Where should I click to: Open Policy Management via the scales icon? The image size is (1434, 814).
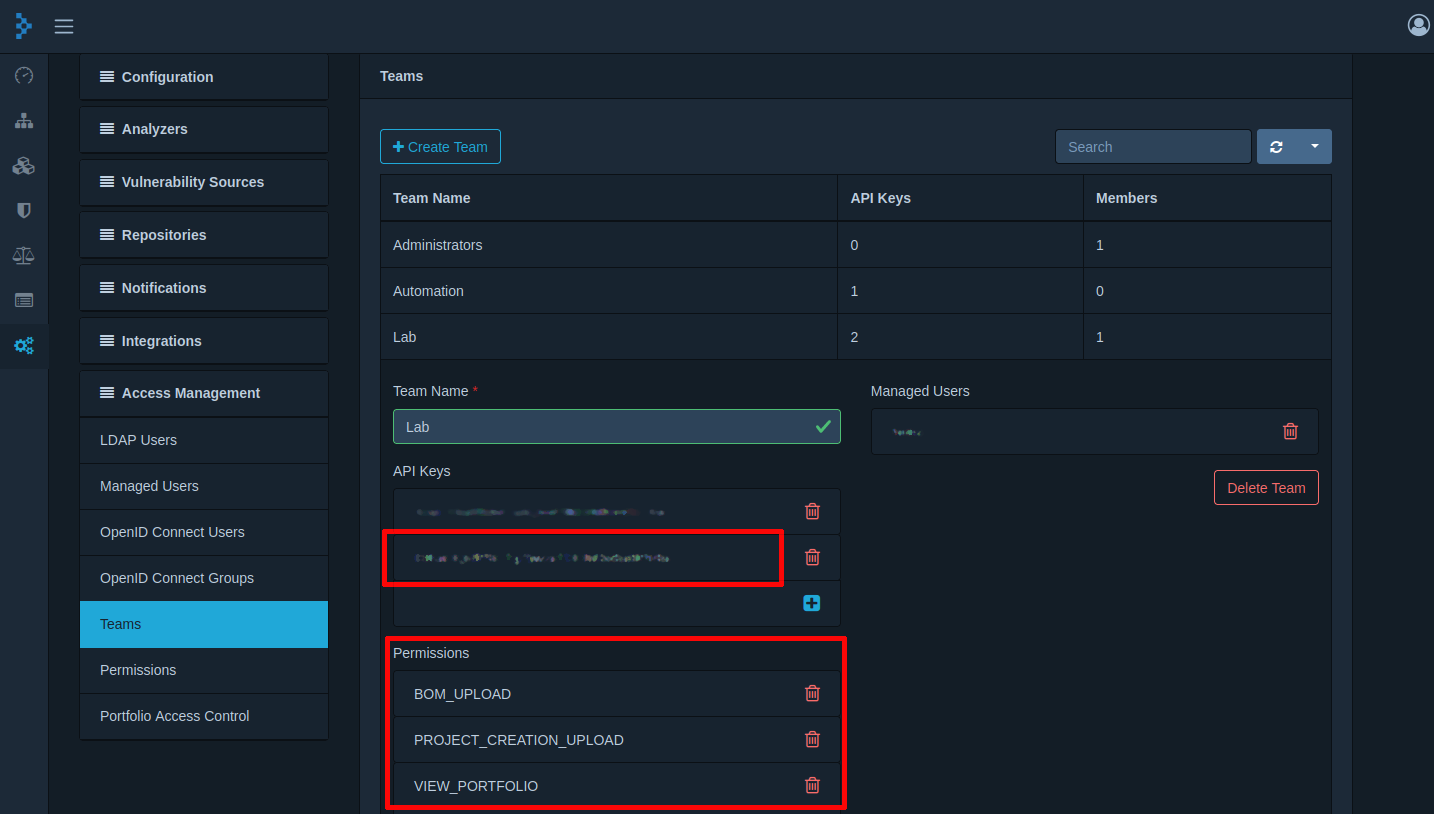coord(23,255)
